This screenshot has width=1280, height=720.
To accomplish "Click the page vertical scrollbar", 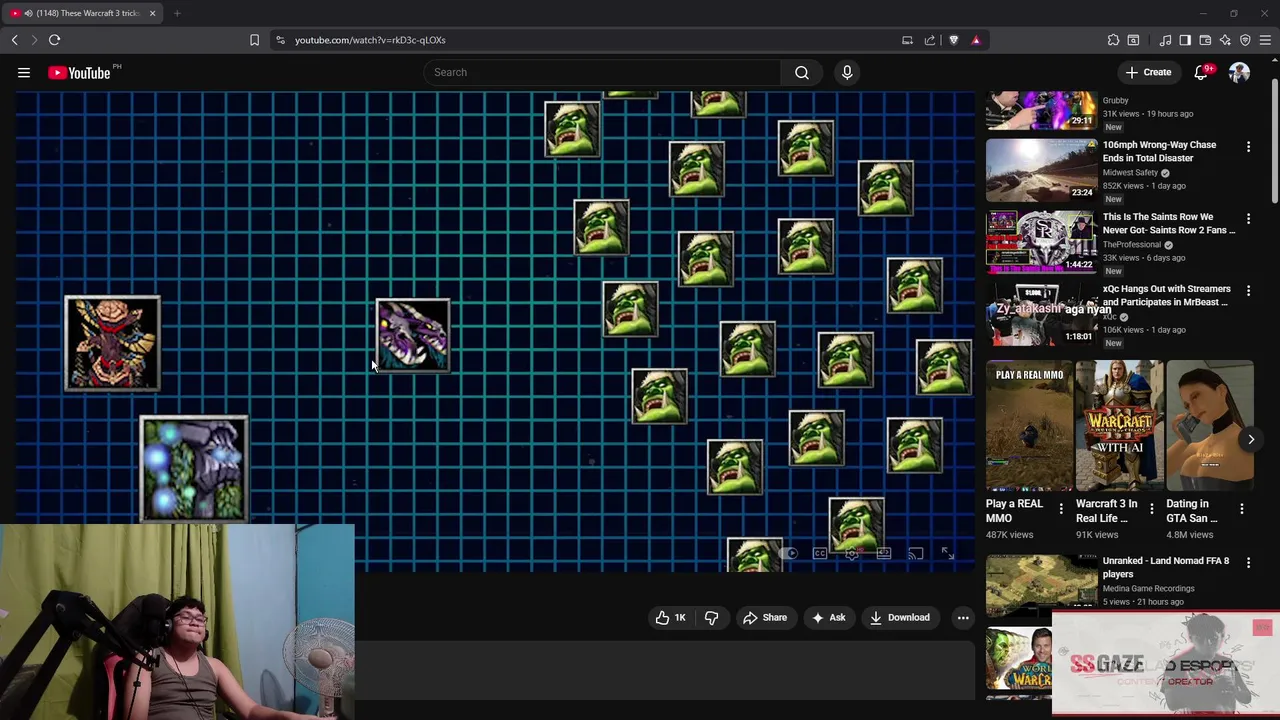I will [x=1274, y=140].
